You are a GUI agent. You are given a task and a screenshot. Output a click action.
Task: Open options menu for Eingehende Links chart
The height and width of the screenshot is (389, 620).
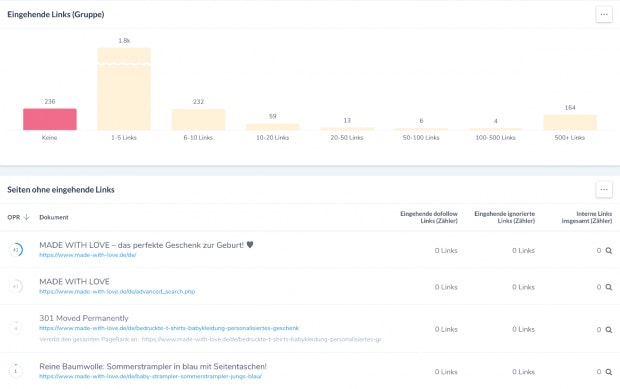[604, 15]
